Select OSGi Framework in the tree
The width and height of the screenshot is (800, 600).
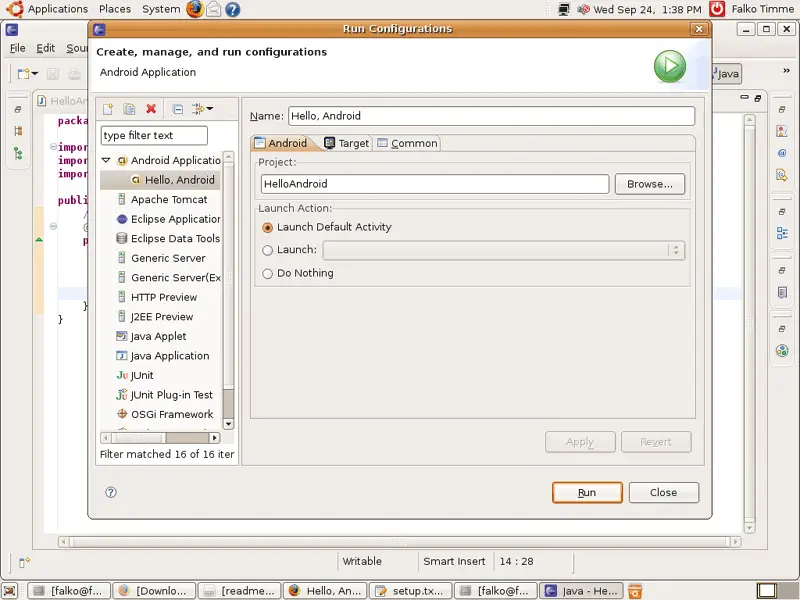165,414
